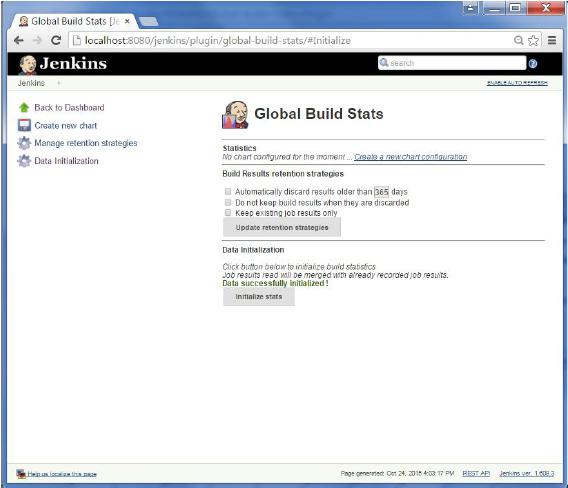The width and height of the screenshot is (568, 488).
Task: Toggle Keep existing job results only checkbox
Action: [x=228, y=213]
